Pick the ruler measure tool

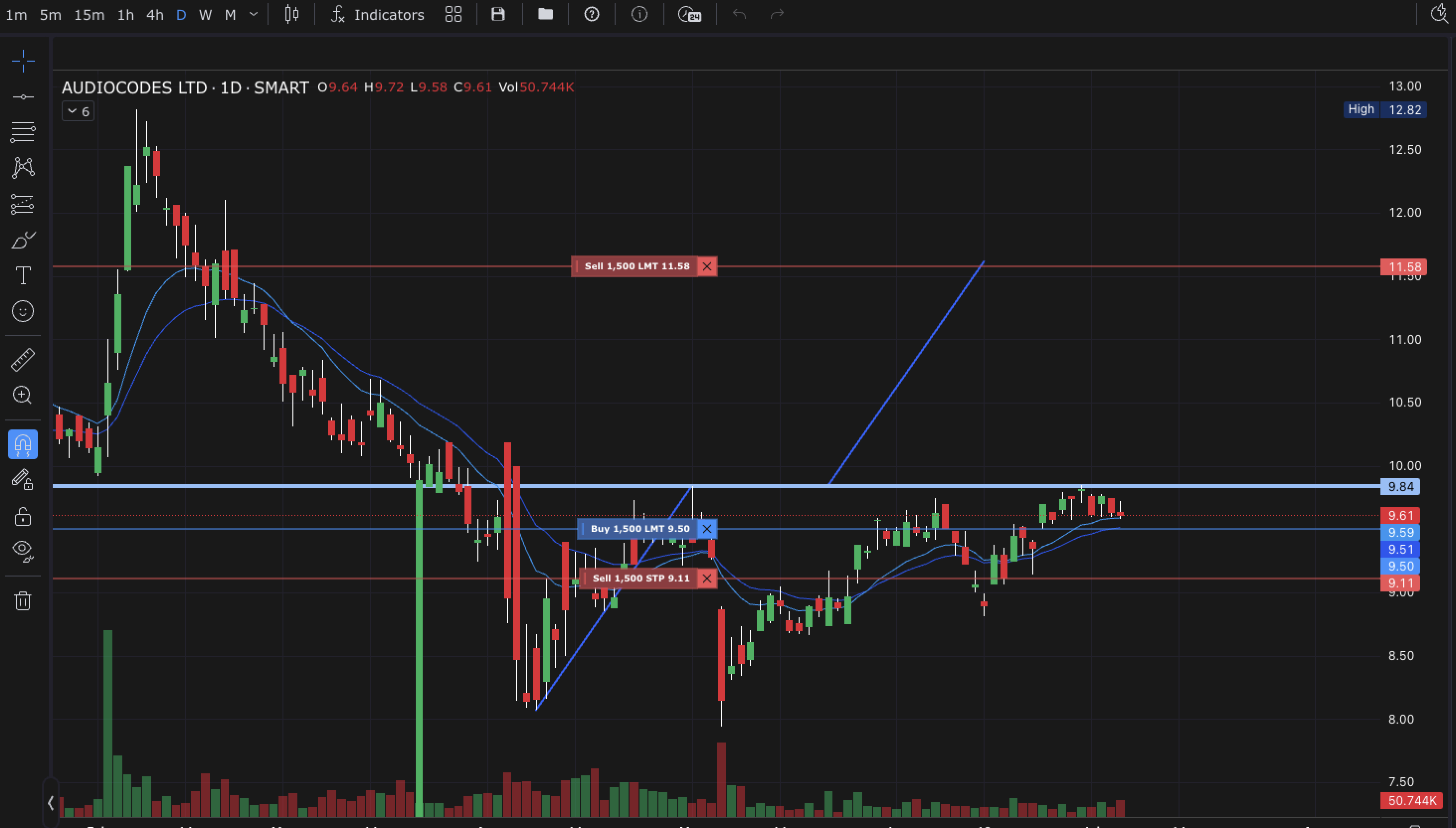(x=23, y=359)
